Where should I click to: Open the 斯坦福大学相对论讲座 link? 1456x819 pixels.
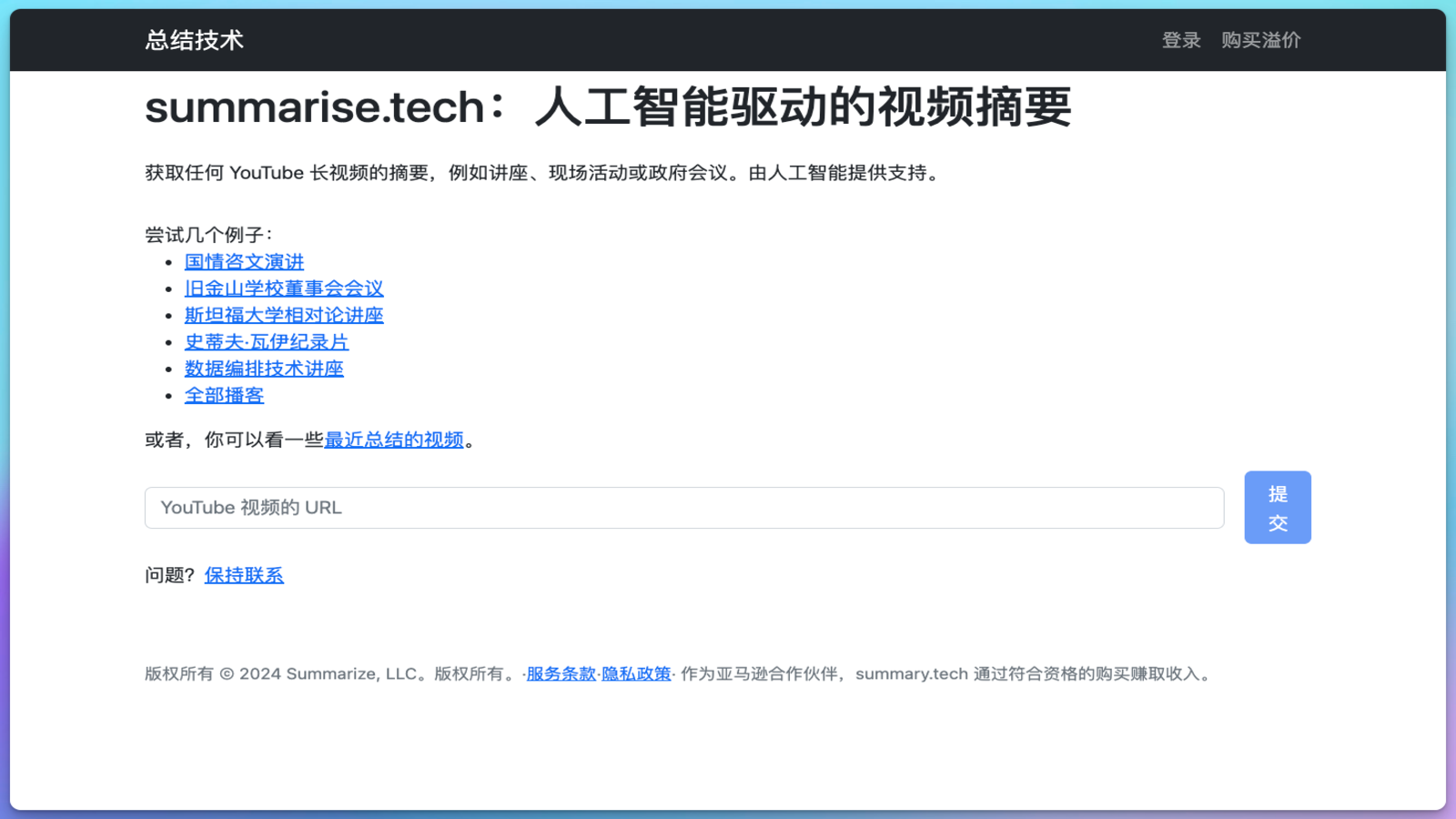click(284, 315)
